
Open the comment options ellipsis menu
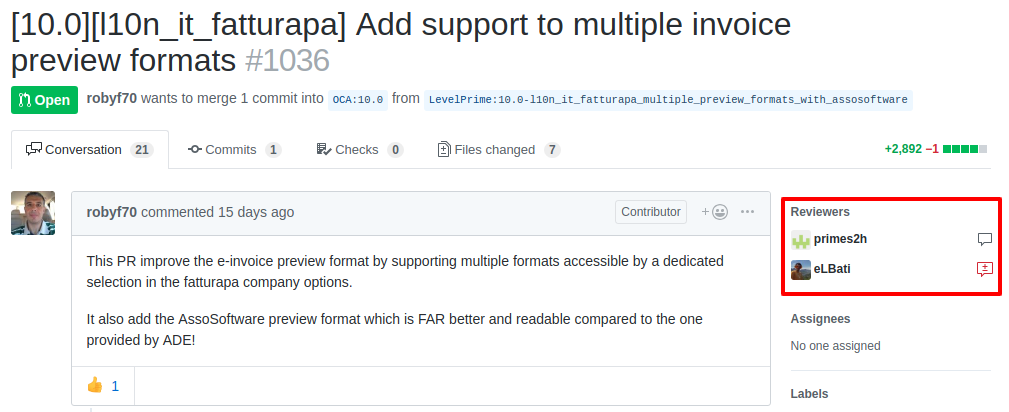pyautogui.click(x=748, y=212)
